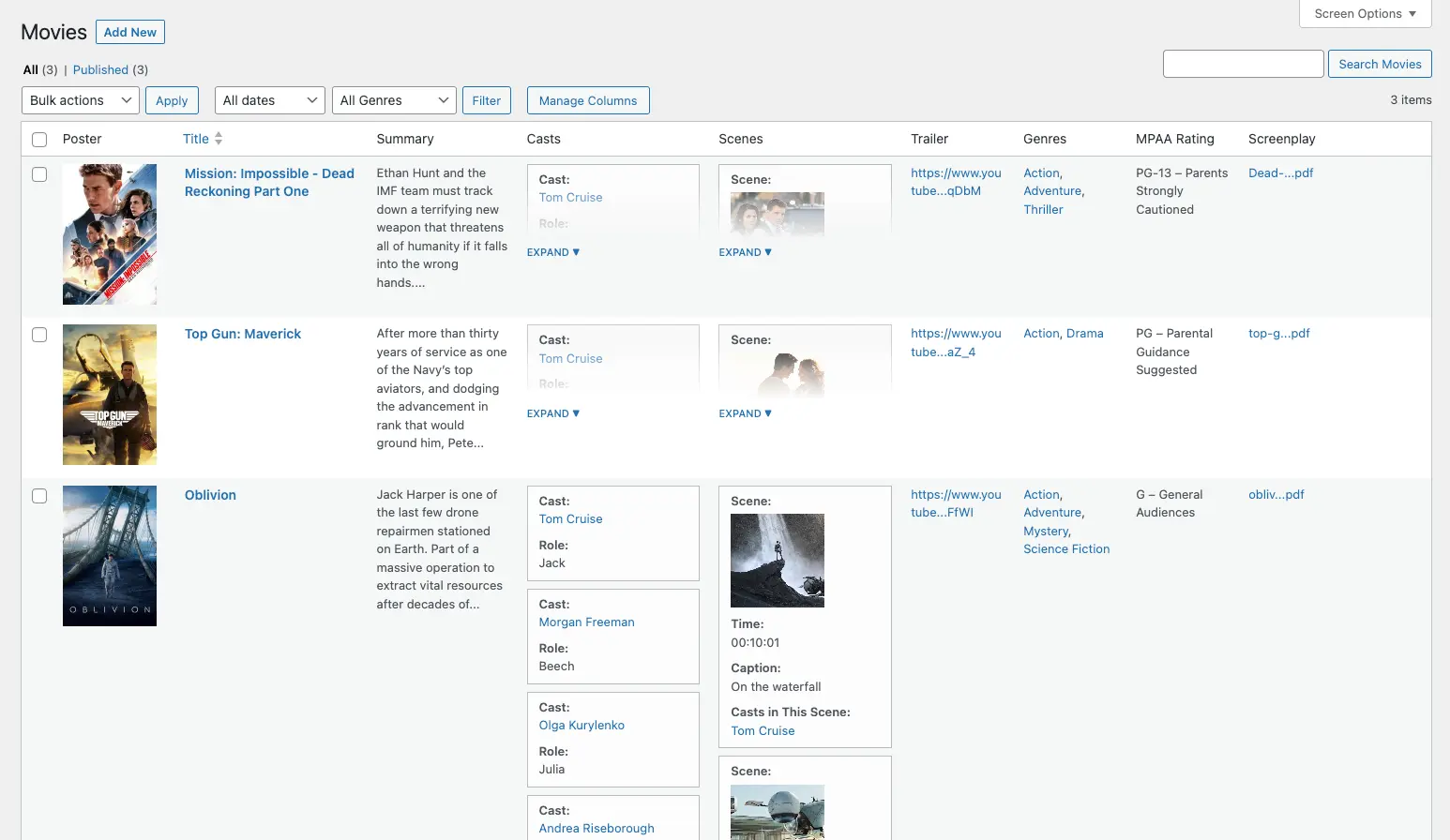Click Action genre in Top Gun row
This screenshot has height=840, width=1450.
pyautogui.click(x=1041, y=334)
